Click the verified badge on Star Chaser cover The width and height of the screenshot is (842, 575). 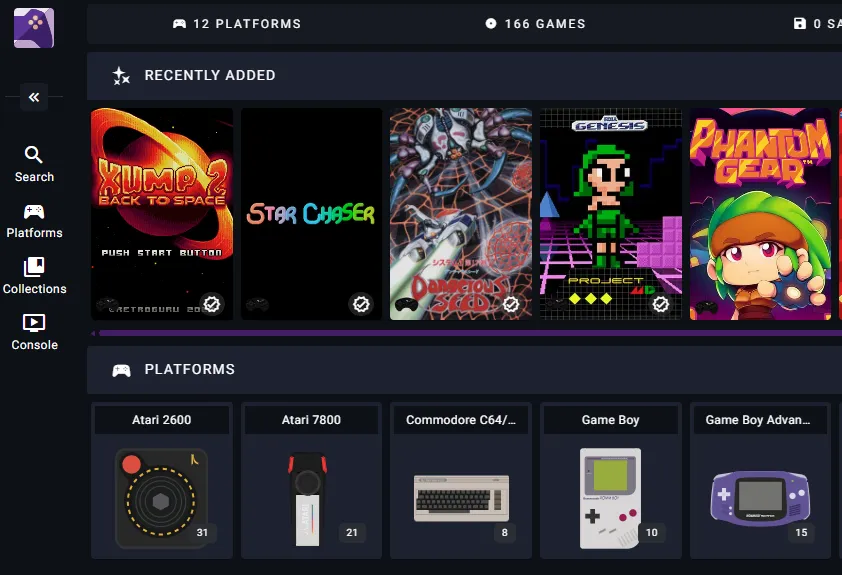tap(362, 303)
